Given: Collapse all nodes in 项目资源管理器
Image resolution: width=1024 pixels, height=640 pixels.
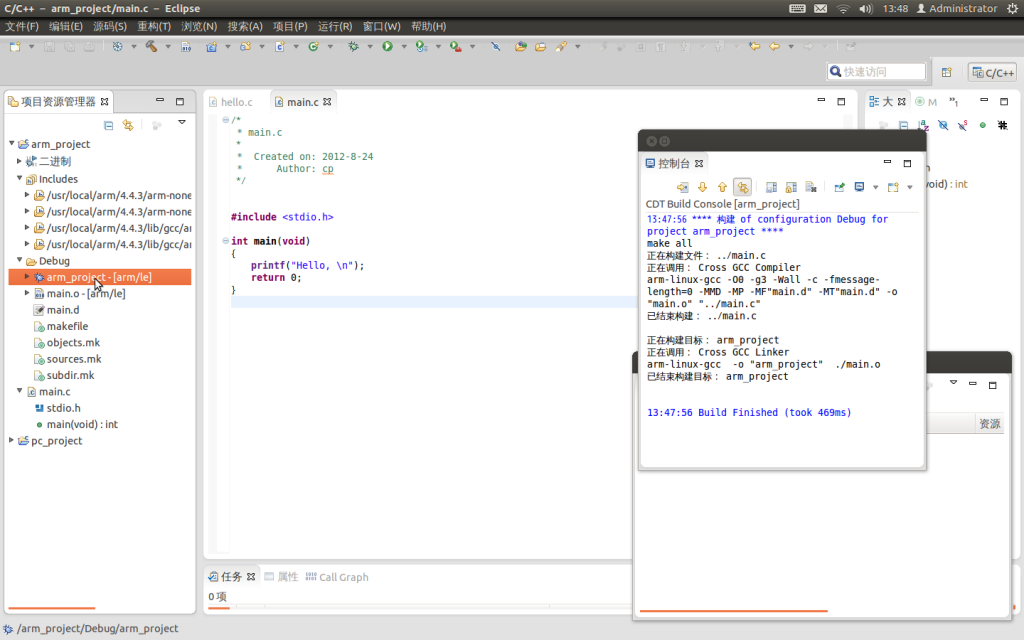Looking at the screenshot, I should coord(108,123).
